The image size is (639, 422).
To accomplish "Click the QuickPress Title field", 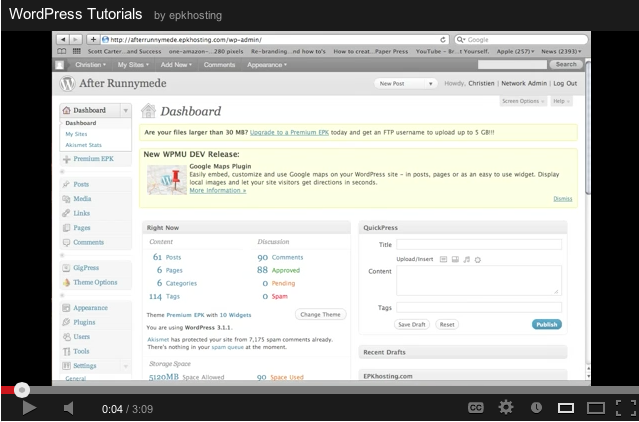I will tap(479, 244).
